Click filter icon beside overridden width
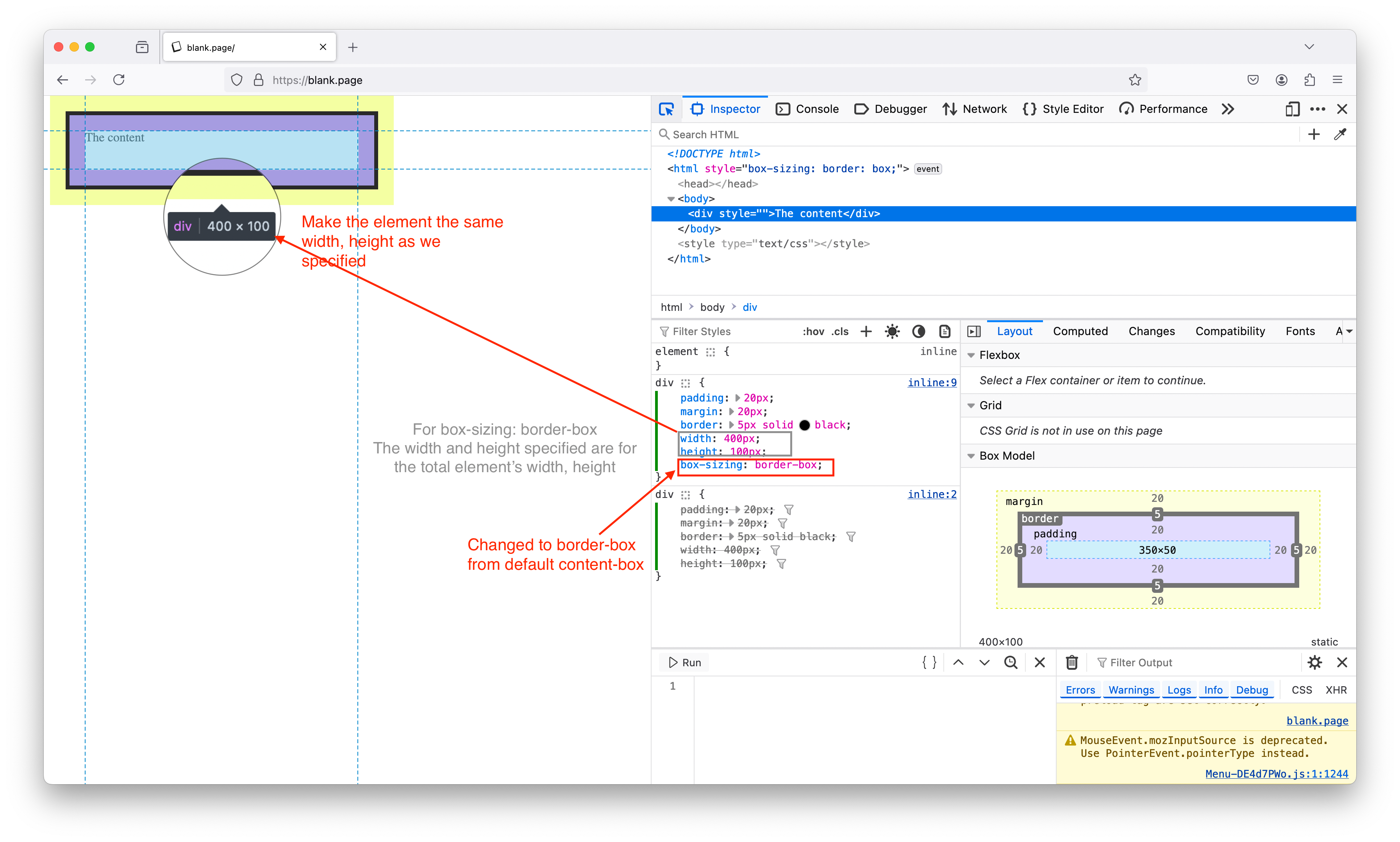The height and width of the screenshot is (842, 1400). 775,550
